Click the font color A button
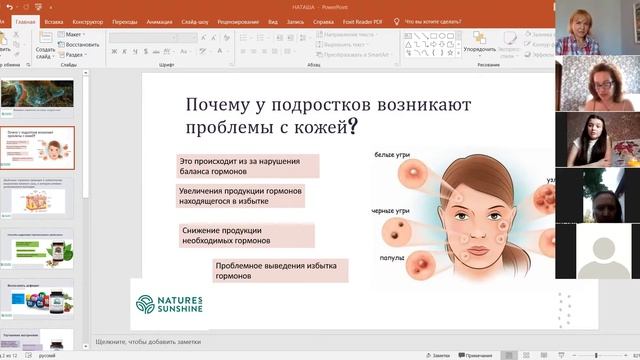640x360 pixels. [x=220, y=51]
